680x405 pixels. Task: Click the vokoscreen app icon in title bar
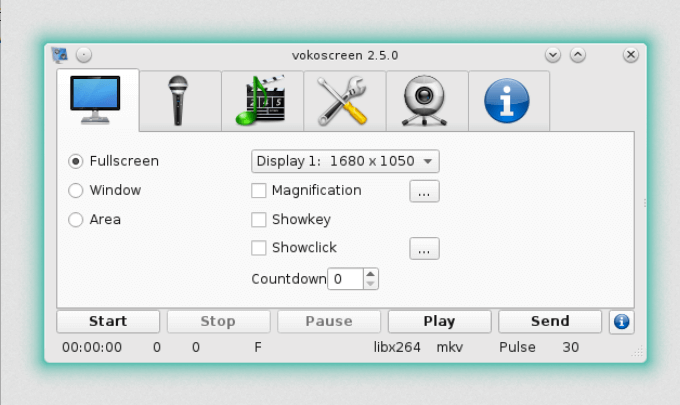coord(61,55)
